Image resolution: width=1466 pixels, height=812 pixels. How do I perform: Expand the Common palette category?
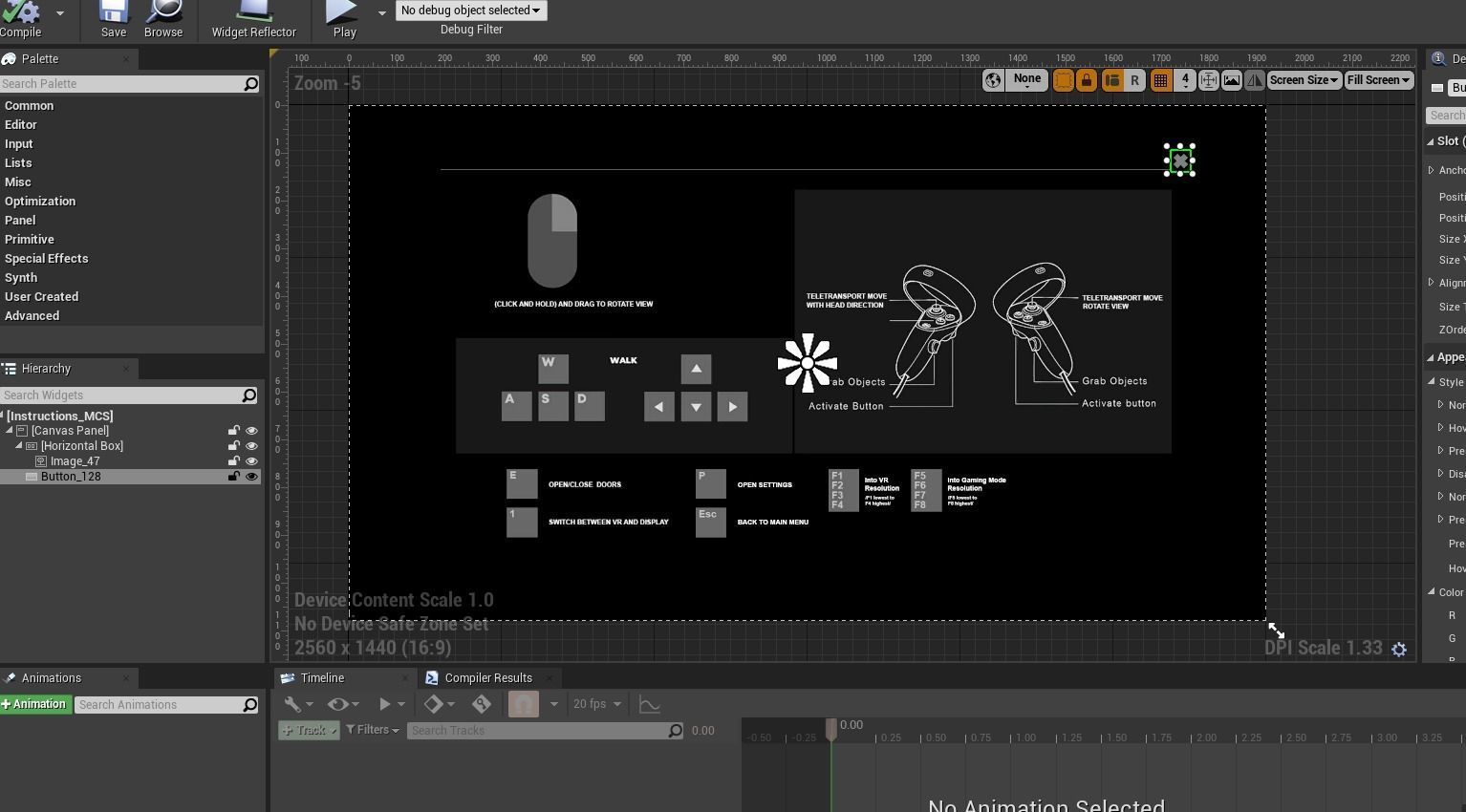tap(29, 106)
